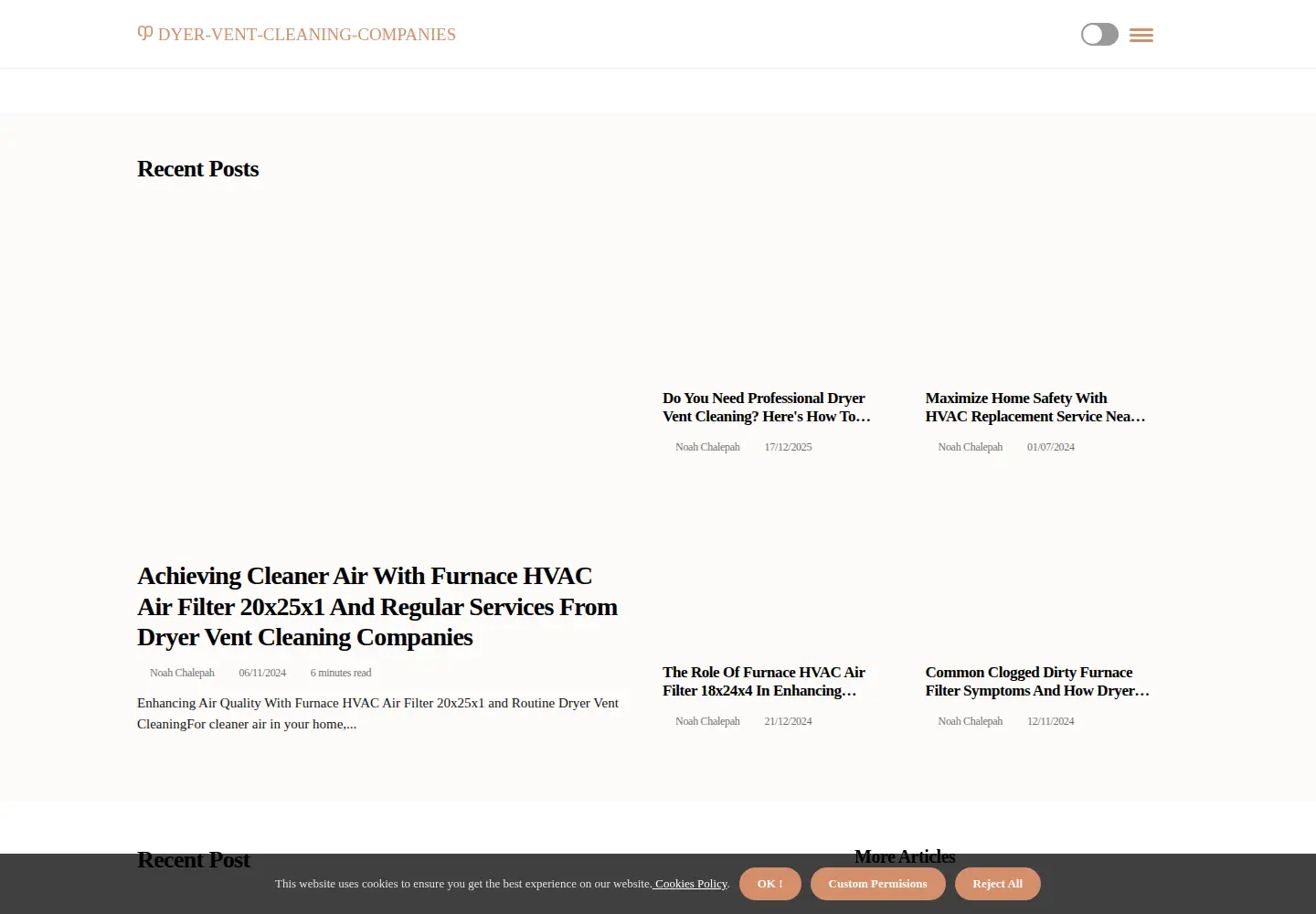Screen dimensions: 1316x914
Task: Toggle the dark mode switch
Action: click(1099, 35)
